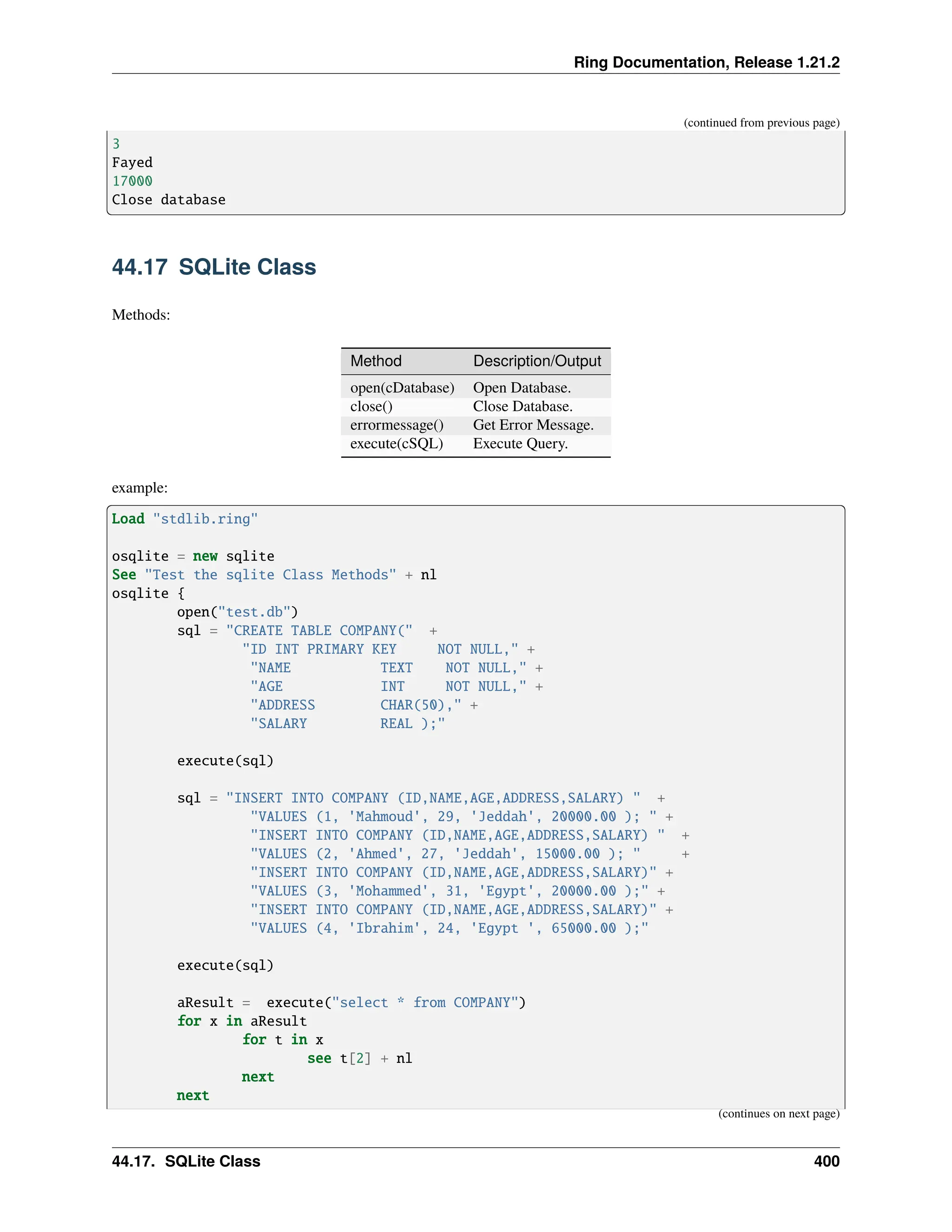
Task: Click the page number 400 in the footer
Action: click(x=826, y=1161)
